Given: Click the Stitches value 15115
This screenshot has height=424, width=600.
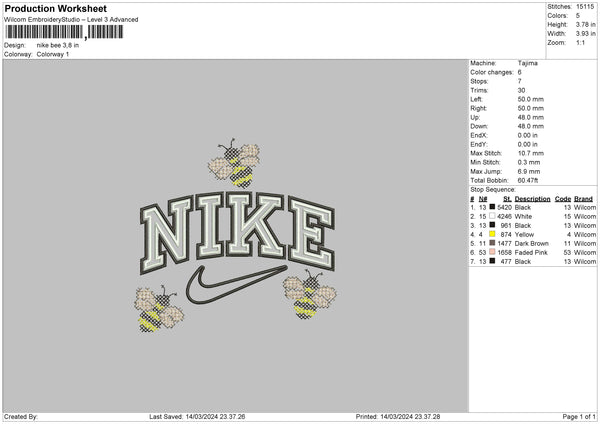Looking at the screenshot, I should point(585,7).
